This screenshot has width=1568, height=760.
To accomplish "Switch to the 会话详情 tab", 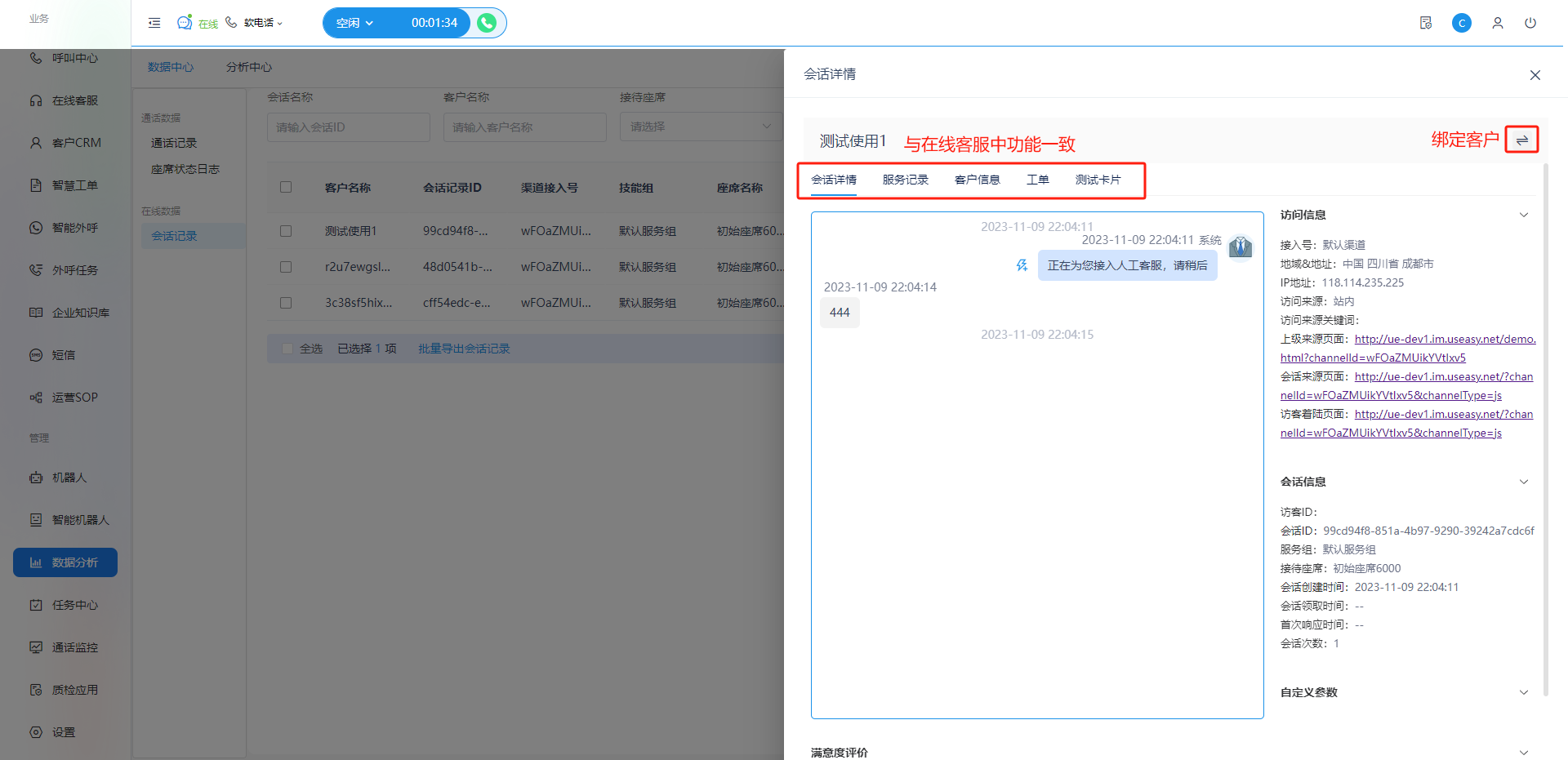I will tap(834, 180).
